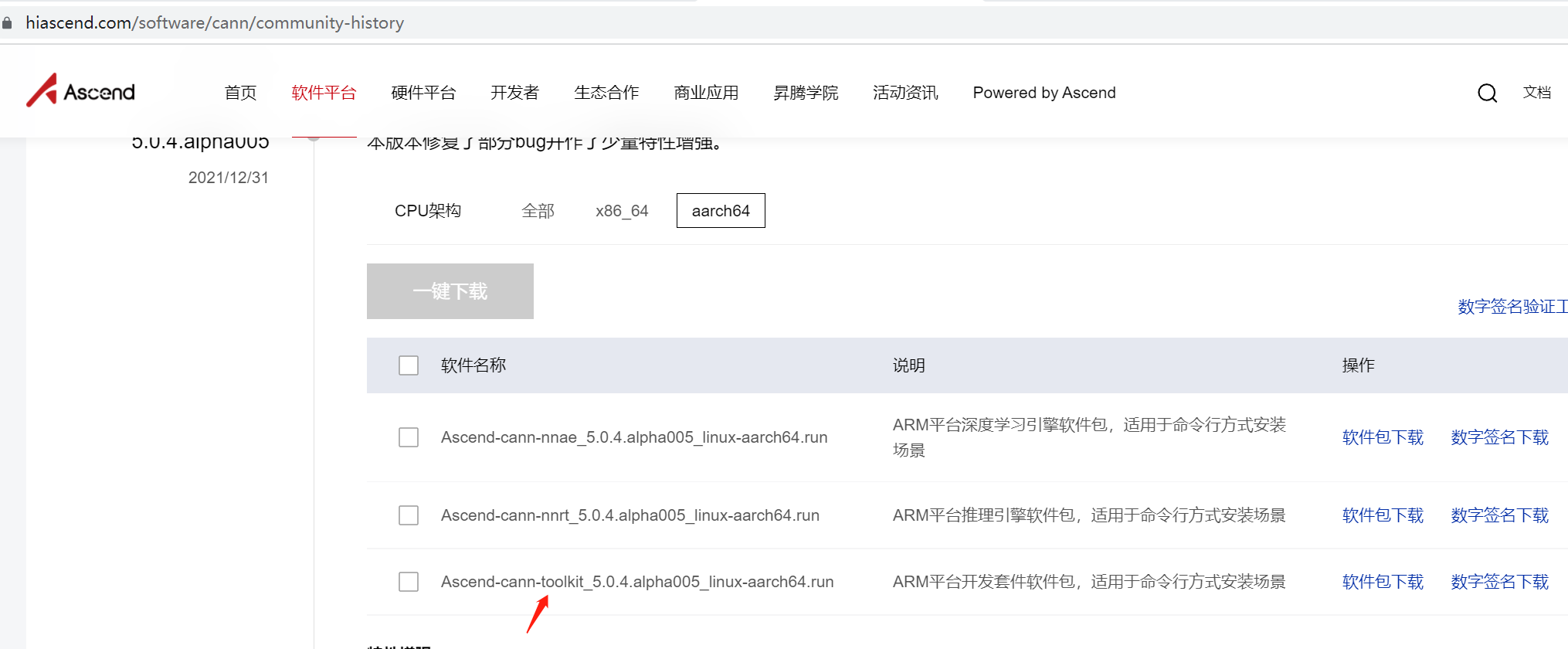Select the 全部 CPU architecture filter
This screenshot has height=649, width=1568.
click(x=538, y=211)
